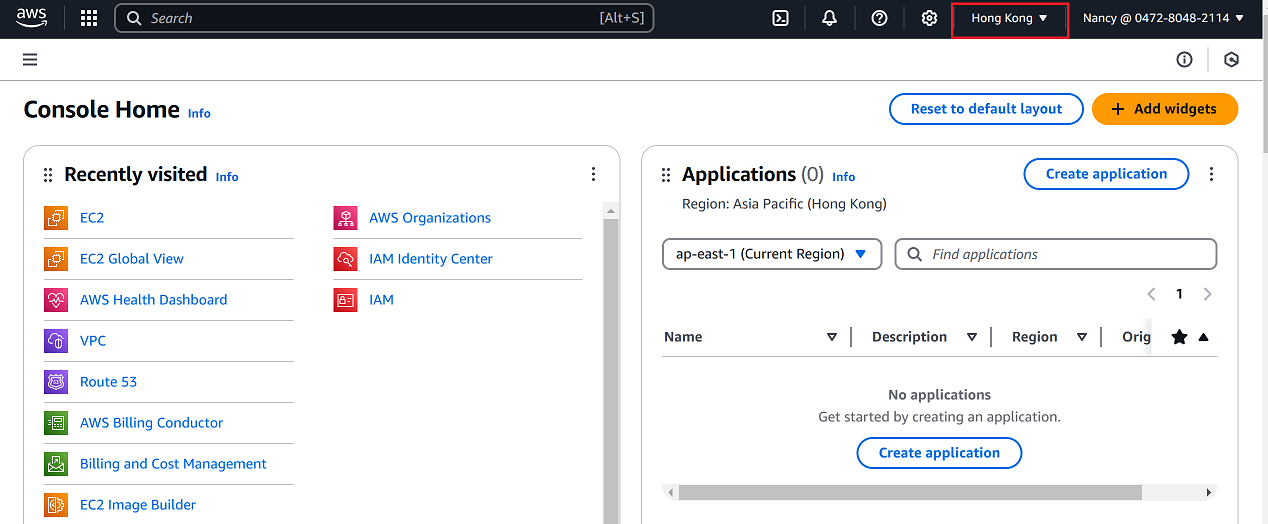
Task: Grab the Applications widget drag handle
Action: 666,175
